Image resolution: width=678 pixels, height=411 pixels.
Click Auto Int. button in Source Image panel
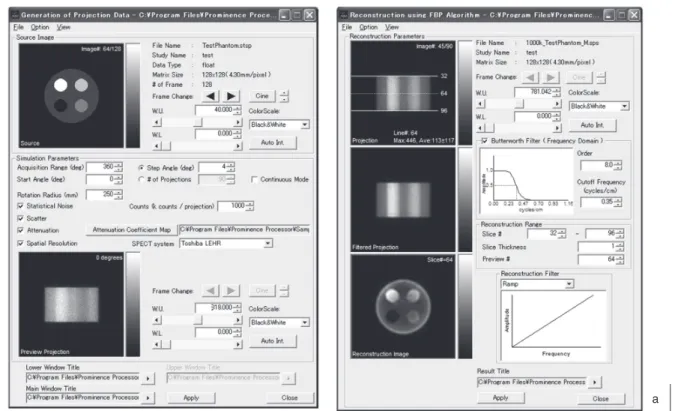click(x=272, y=143)
